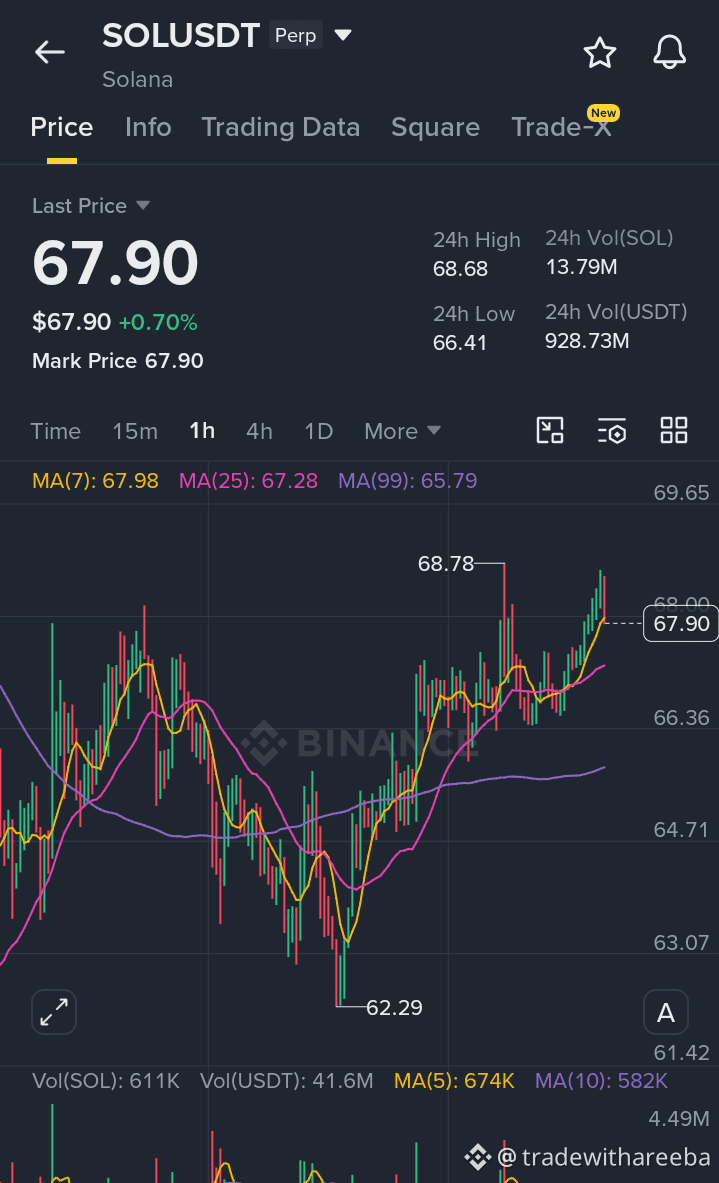The width and height of the screenshot is (719, 1183).
Task: Open chart layout grid icon
Action: (674, 430)
